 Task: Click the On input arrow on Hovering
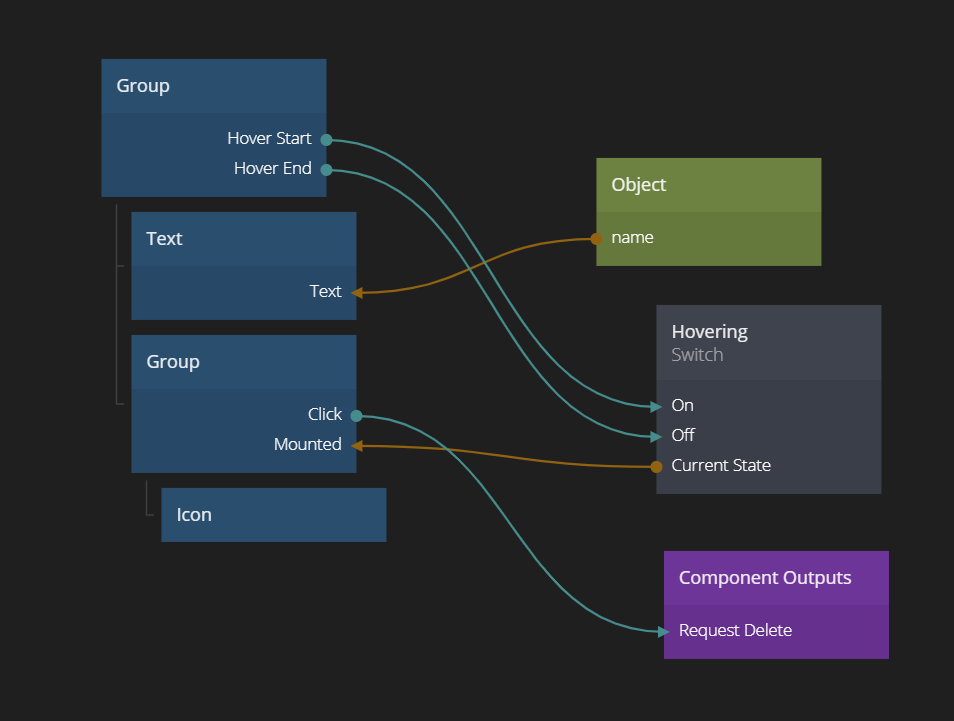pos(656,406)
